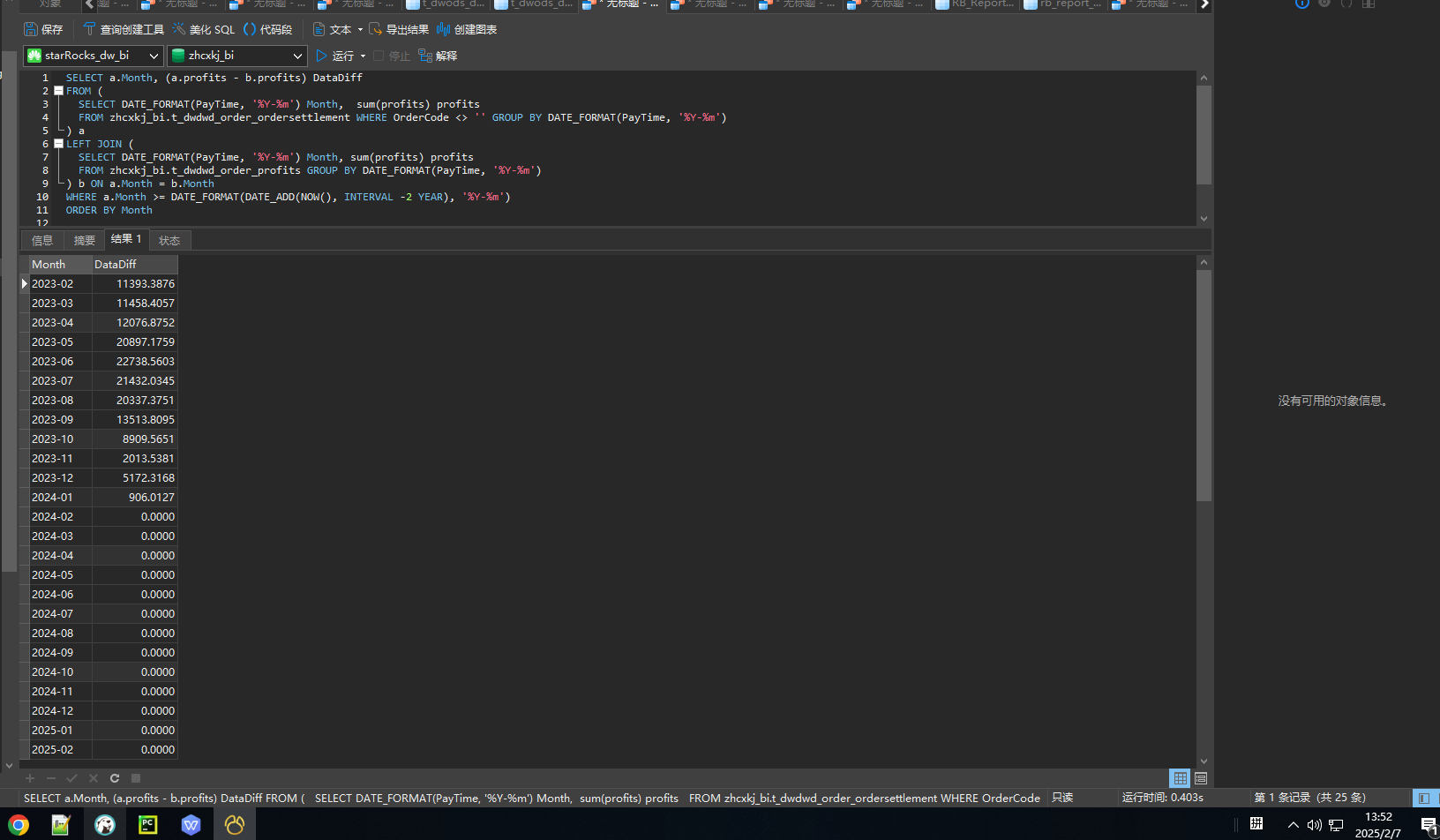The width and height of the screenshot is (1440, 840).
Task: Open Chrome from the taskbar
Action: click(x=19, y=825)
